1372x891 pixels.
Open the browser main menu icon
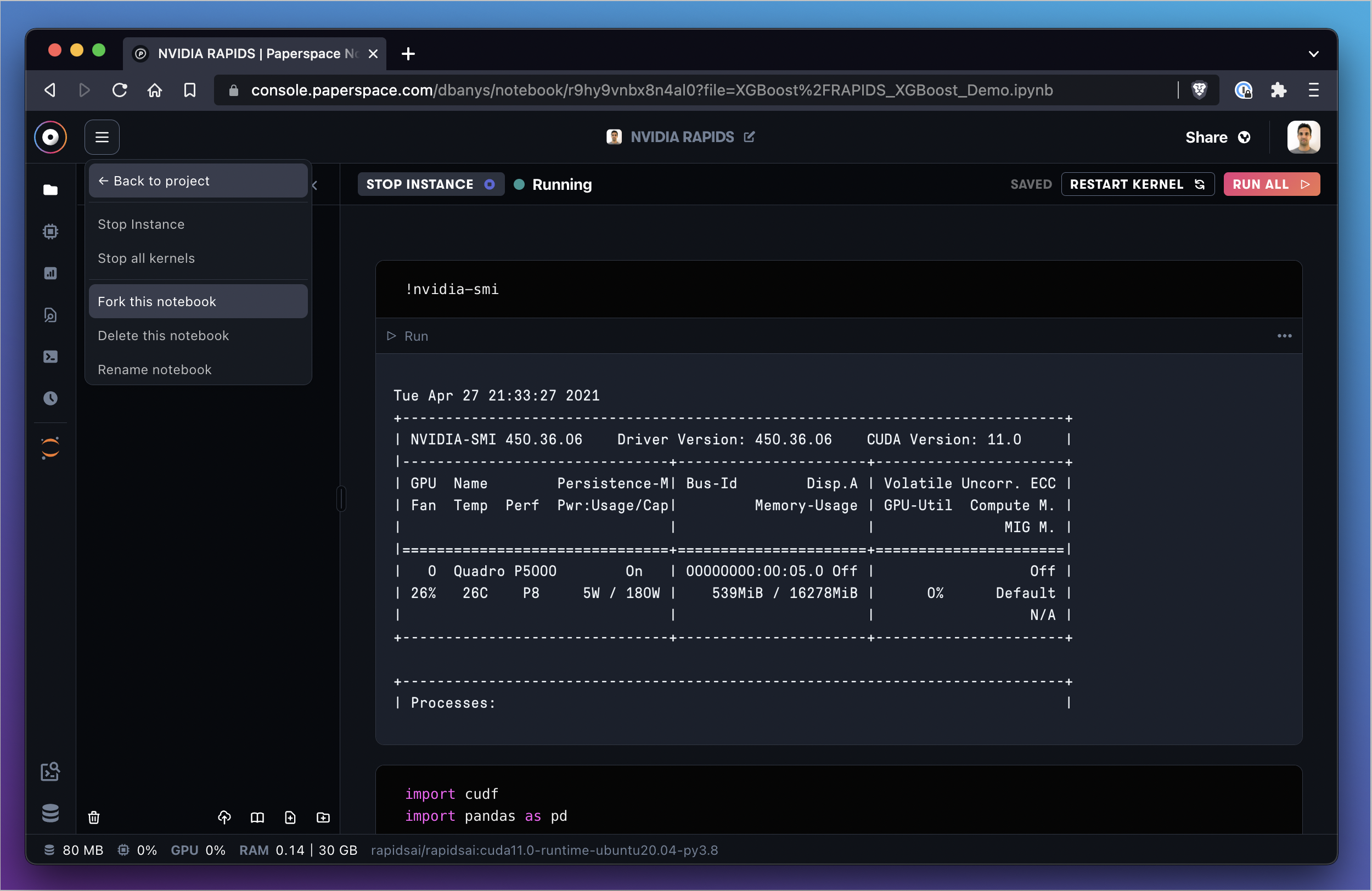click(x=1314, y=90)
